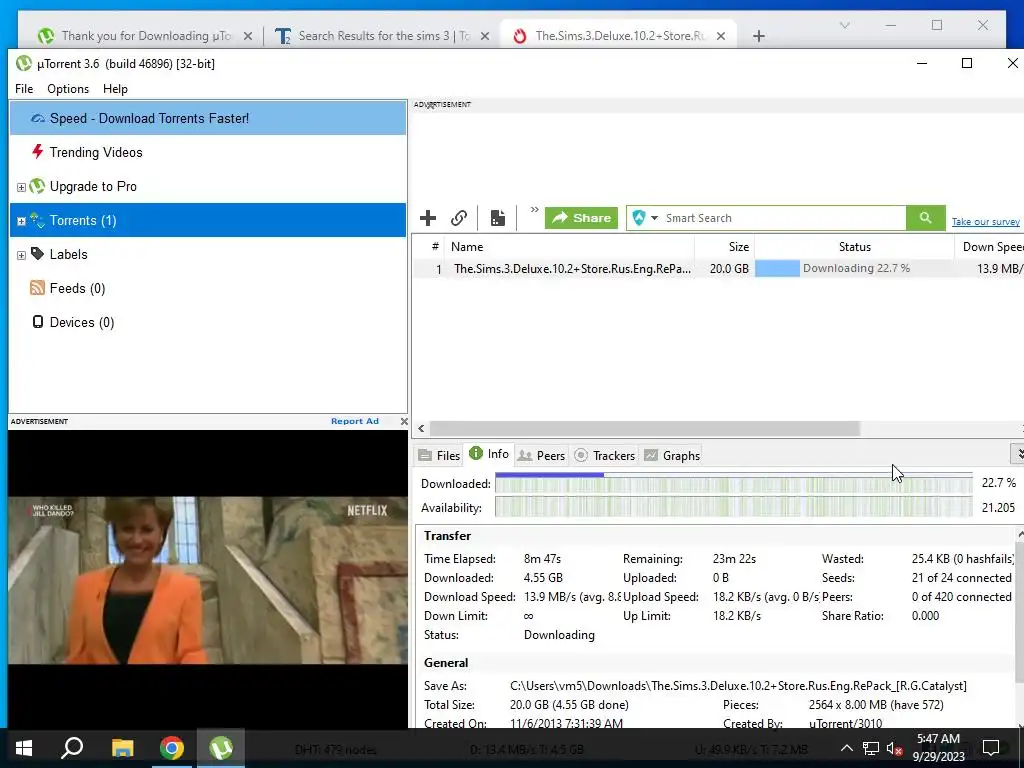Click the Create New Torrent file icon
The height and width of the screenshot is (768, 1024).
[498, 218]
